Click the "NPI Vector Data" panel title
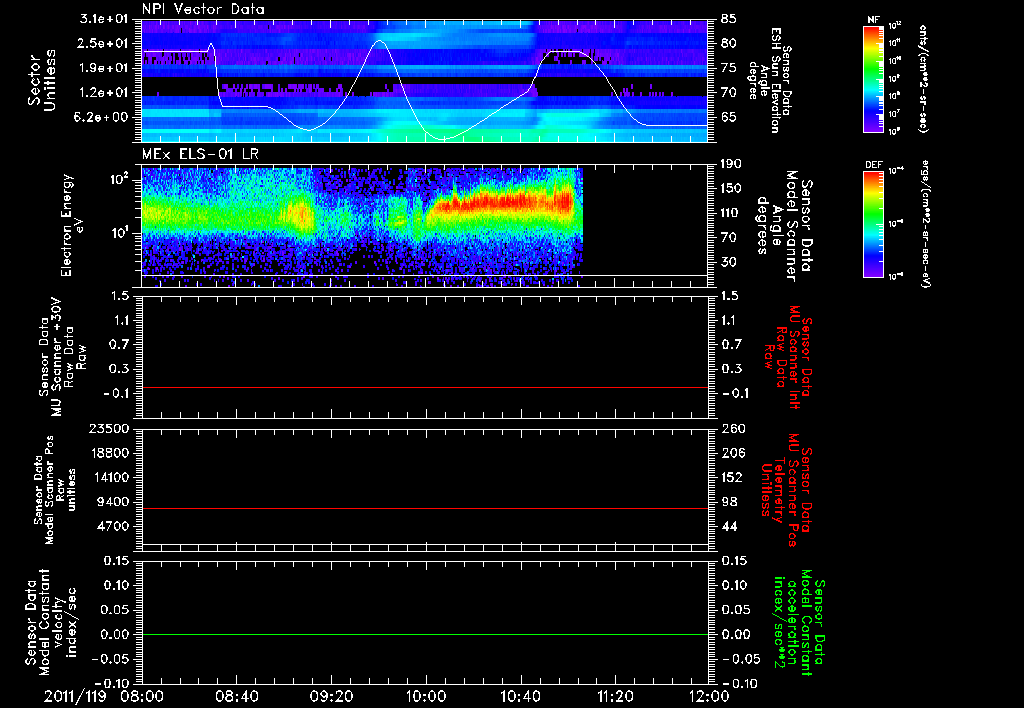The height and width of the screenshot is (708, 1024). click(203, 9)
